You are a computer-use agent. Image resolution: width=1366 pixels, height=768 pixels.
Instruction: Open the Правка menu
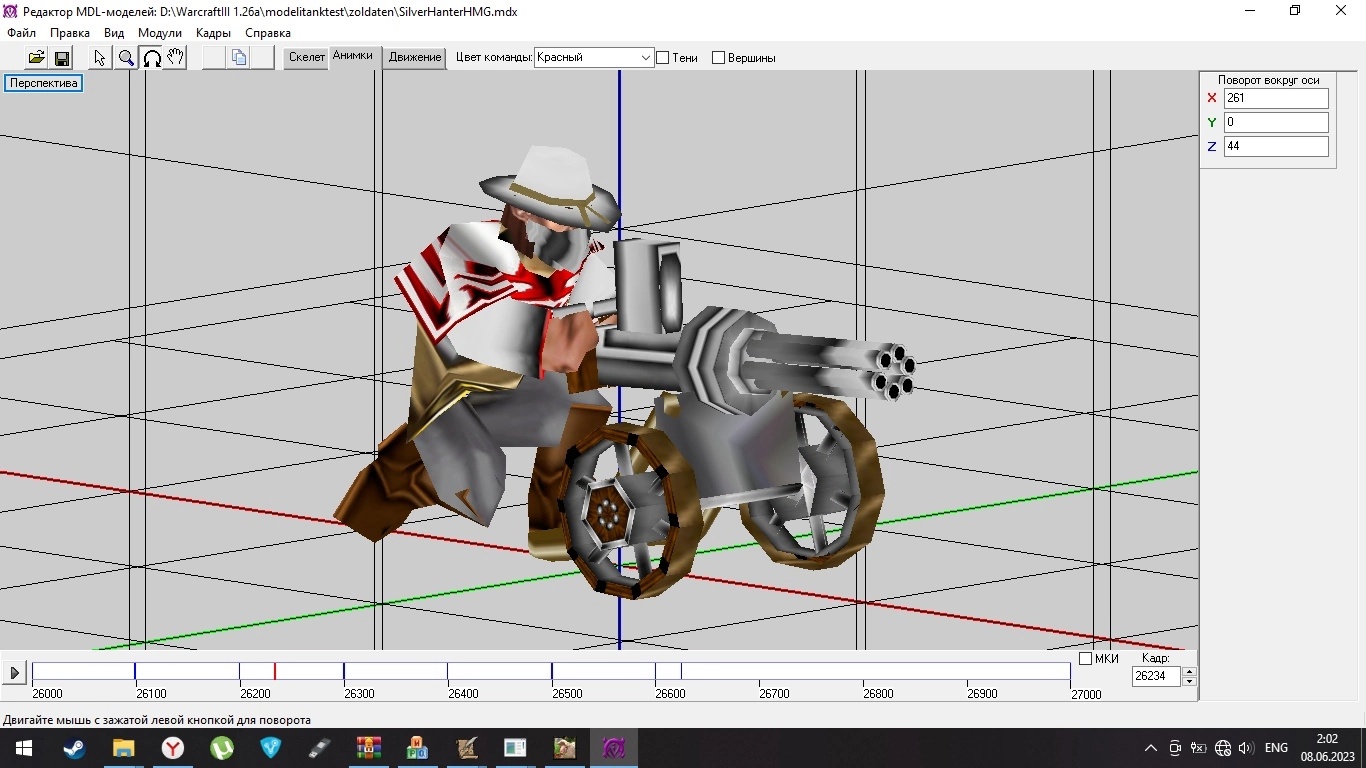[70, 33]
